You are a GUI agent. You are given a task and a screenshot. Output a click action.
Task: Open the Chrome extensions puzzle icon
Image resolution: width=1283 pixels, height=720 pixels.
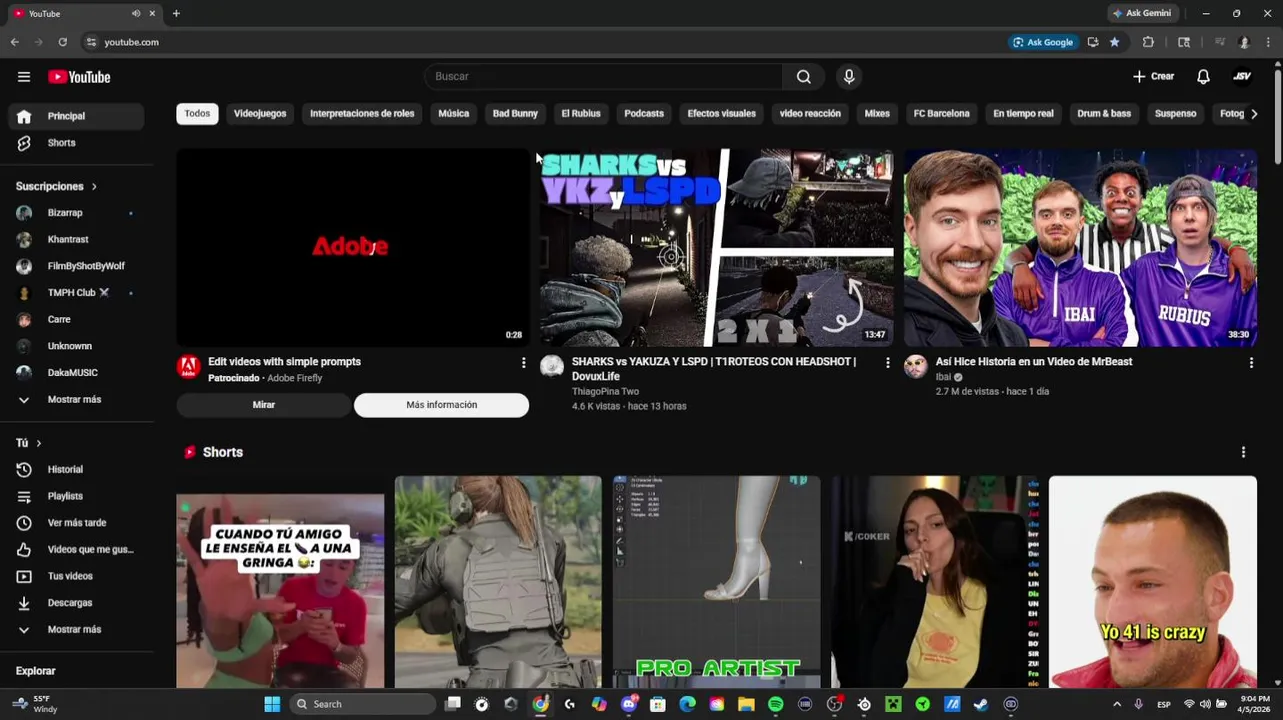point(1148,42)
